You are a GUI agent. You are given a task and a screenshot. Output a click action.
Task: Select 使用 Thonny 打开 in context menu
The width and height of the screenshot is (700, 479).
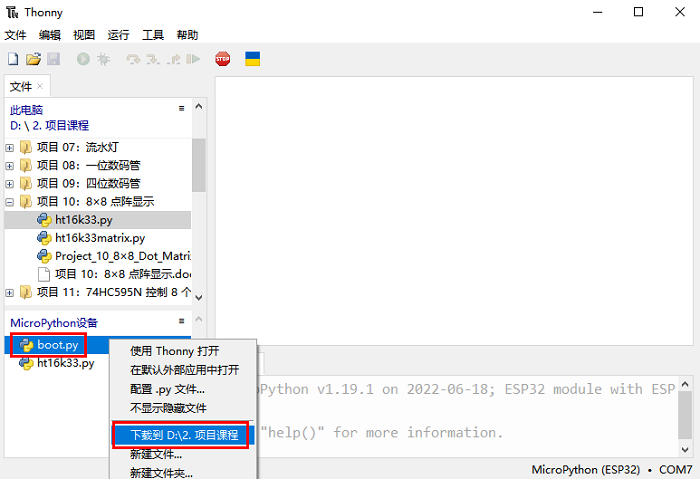pyautogui.click(x=174, y=351)
